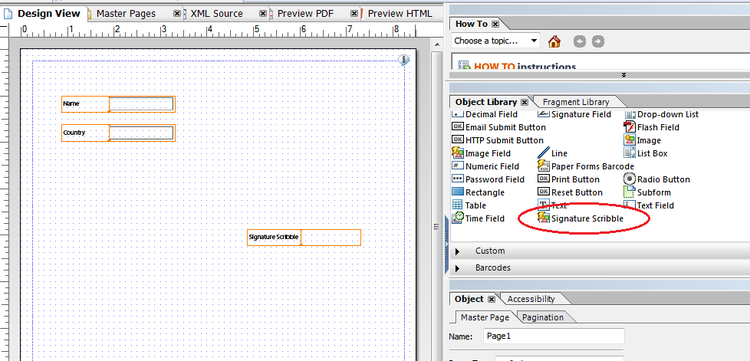Pick the Paper Forms Barcode object
750x361 pixels.
(x=586, y=166)
